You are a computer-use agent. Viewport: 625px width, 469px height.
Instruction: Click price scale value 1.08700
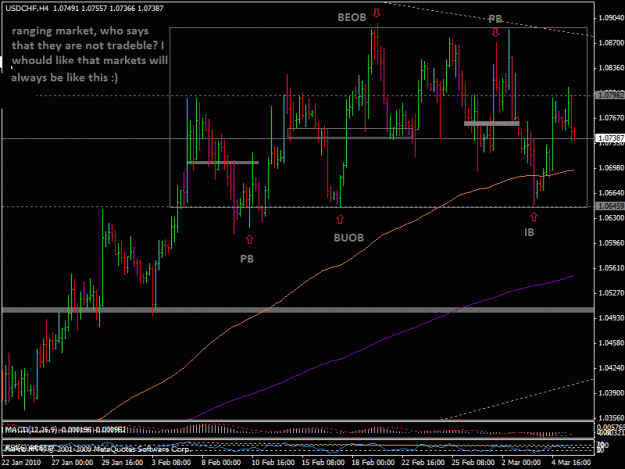pyautogui.click(x=611, y=43)
